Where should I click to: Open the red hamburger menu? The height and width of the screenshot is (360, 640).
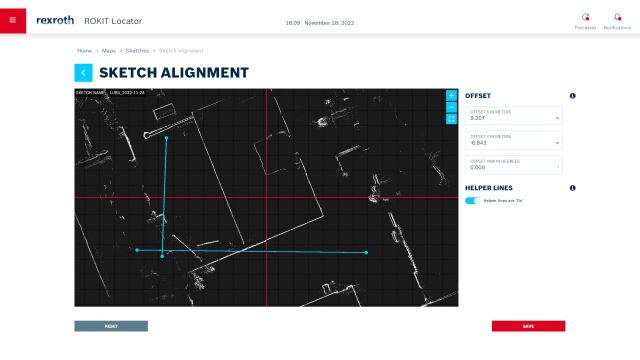(13, 20)
